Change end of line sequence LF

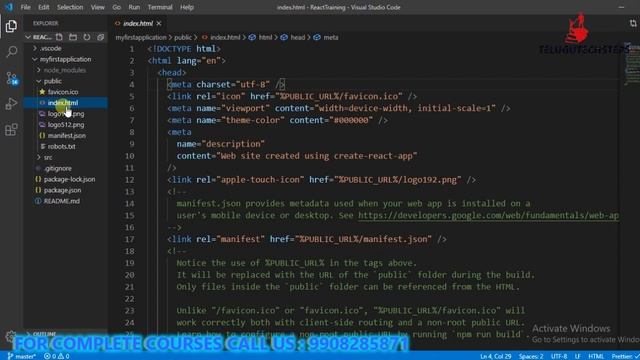point(578,356)
